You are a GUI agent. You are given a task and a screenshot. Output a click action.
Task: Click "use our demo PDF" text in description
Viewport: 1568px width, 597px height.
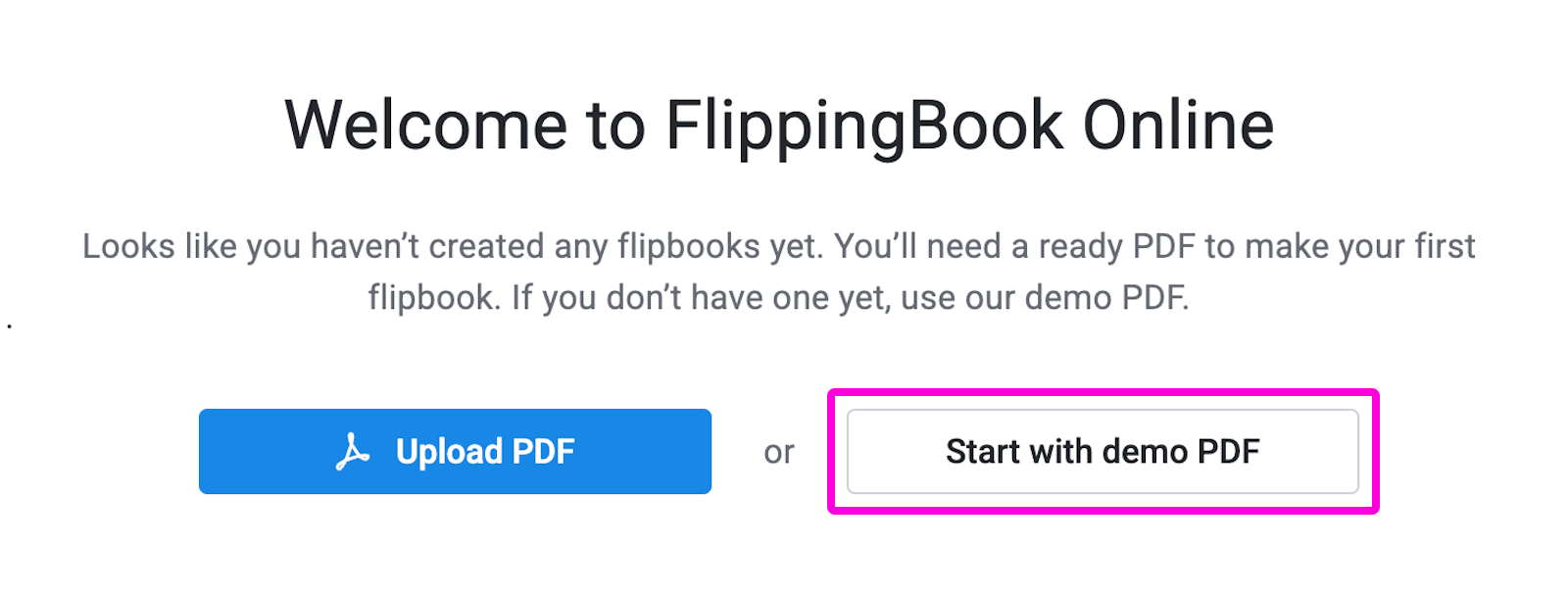(1043, 297)
